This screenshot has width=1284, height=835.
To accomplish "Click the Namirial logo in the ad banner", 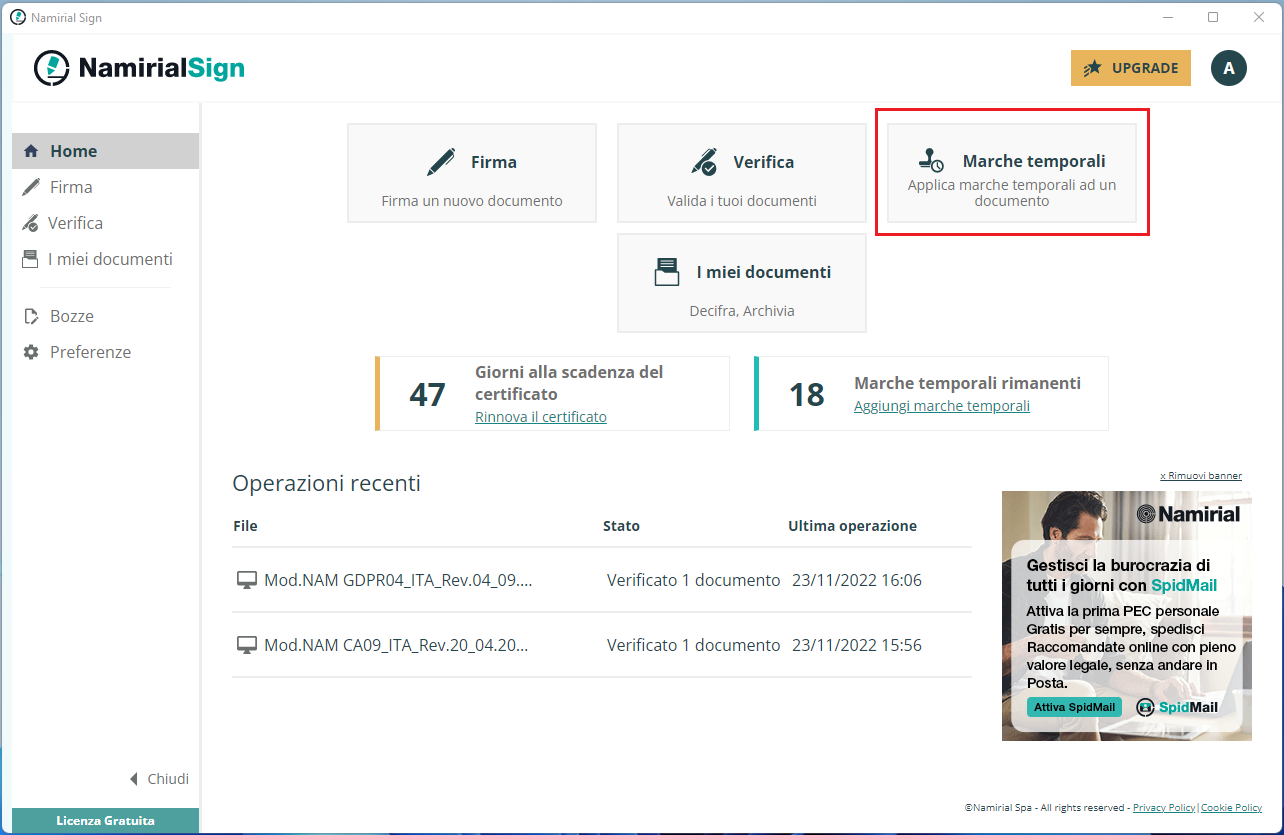I will pyautogui.click(x=1188, y=514).
